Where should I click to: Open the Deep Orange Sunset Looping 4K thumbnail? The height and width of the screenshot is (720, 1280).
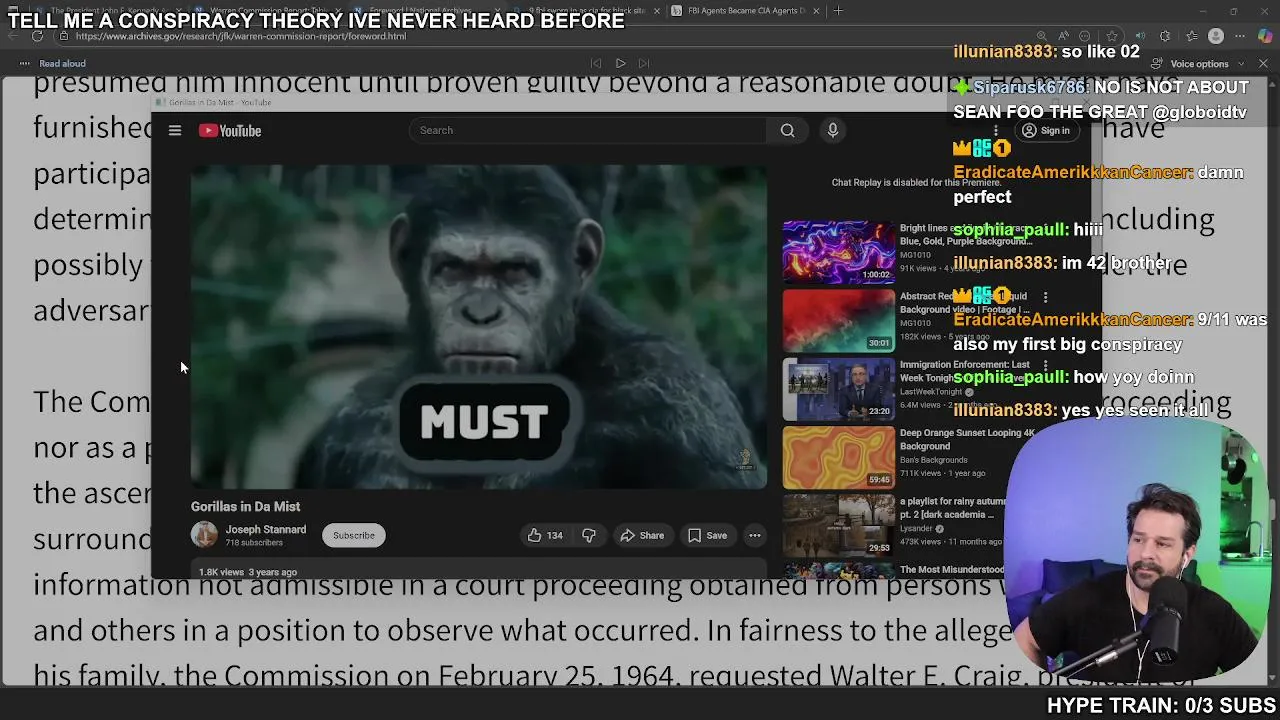838,458
